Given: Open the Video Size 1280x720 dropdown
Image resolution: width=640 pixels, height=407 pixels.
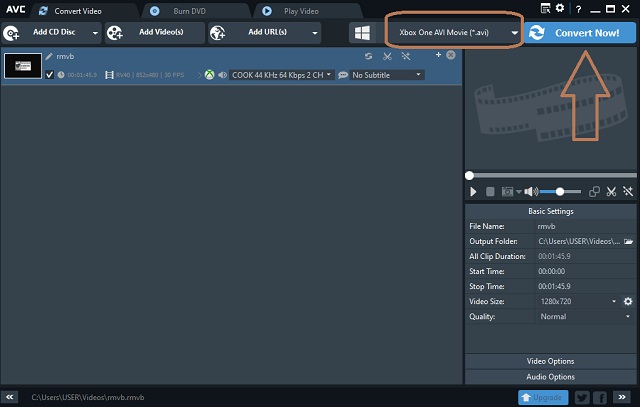Looking at the screenshot, I should (578, 302).
